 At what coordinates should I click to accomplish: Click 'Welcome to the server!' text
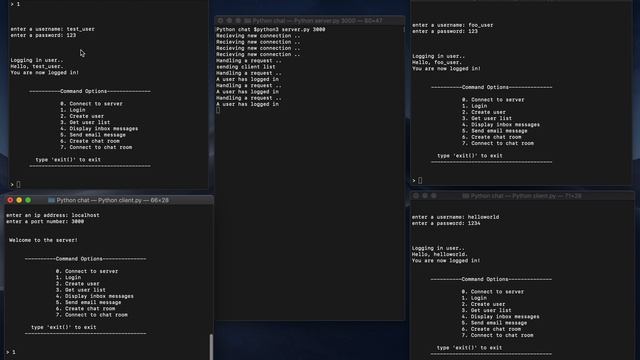point(43,240)
